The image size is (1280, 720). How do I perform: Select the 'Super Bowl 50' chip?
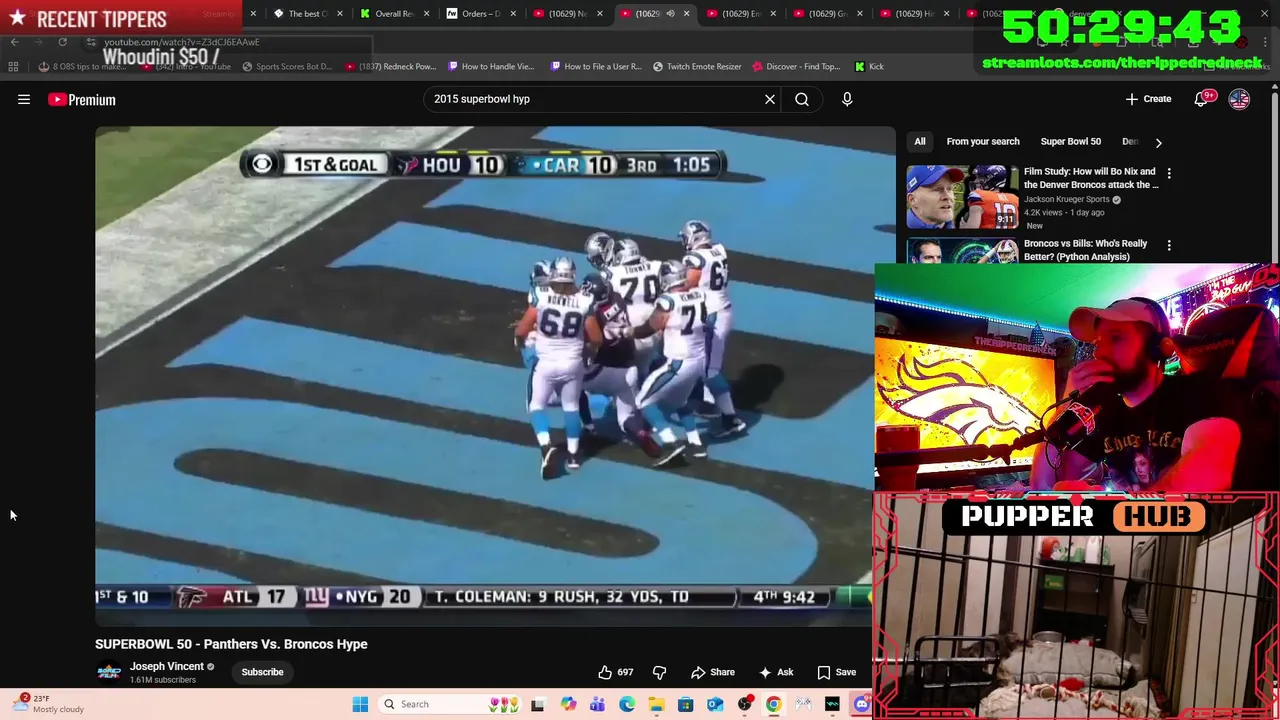pyautogui.click(x=1070, y=142)
